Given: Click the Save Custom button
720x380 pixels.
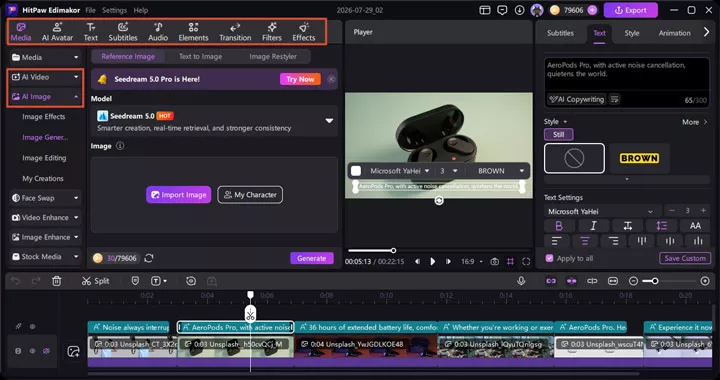Looking at the screenshot, I should pyautogui.click(x=685, y=258).
